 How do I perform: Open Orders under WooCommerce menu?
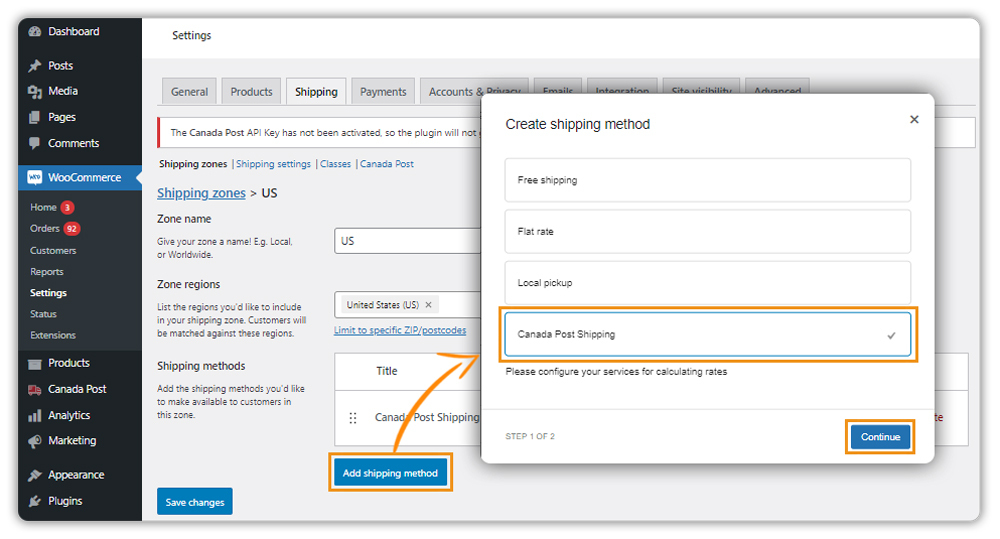pyautogui.click(x=45, y=228)
